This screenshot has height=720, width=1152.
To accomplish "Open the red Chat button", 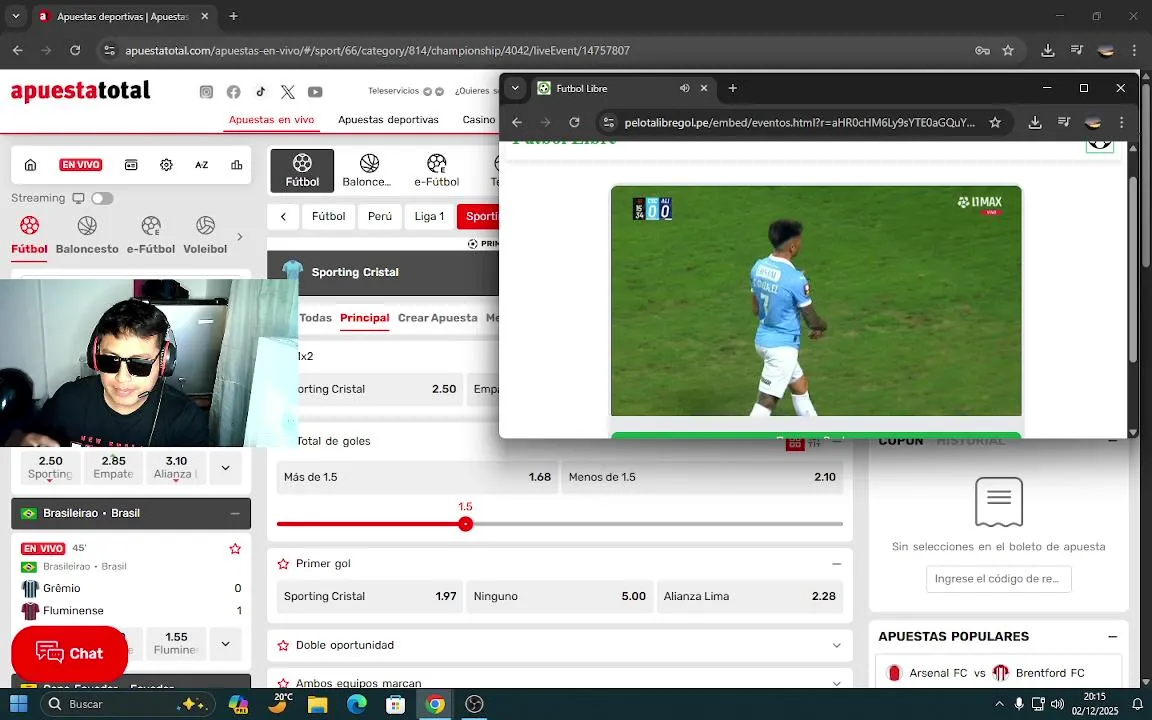I will [70, 653].
